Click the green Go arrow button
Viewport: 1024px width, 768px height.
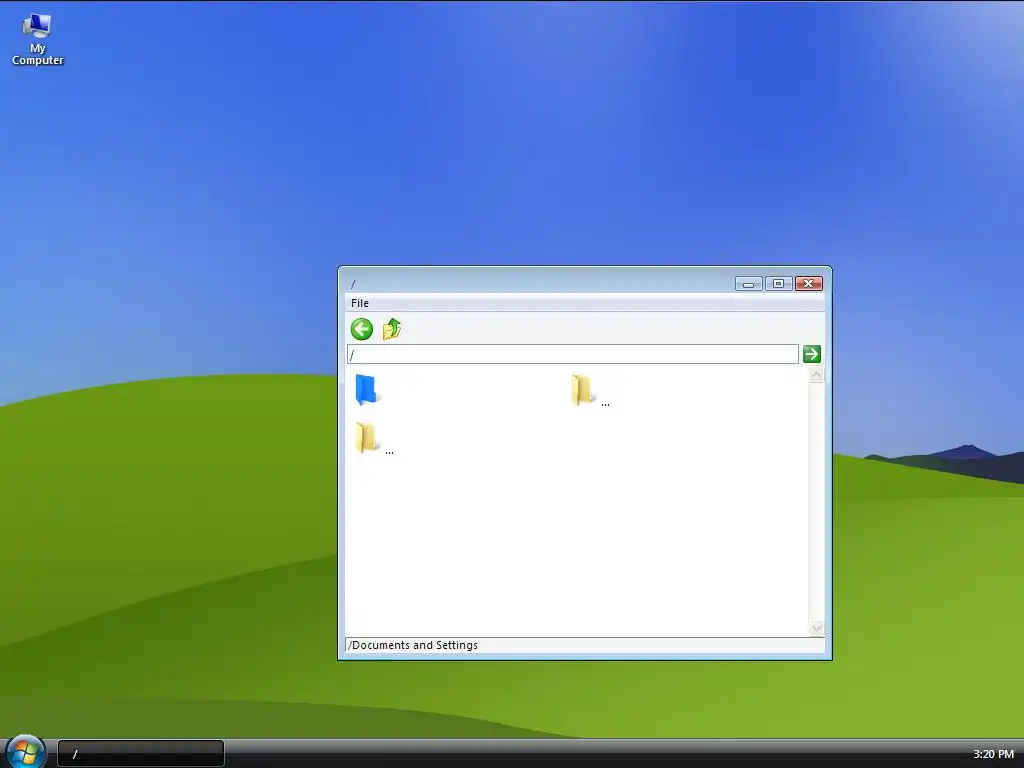(812, 354)
